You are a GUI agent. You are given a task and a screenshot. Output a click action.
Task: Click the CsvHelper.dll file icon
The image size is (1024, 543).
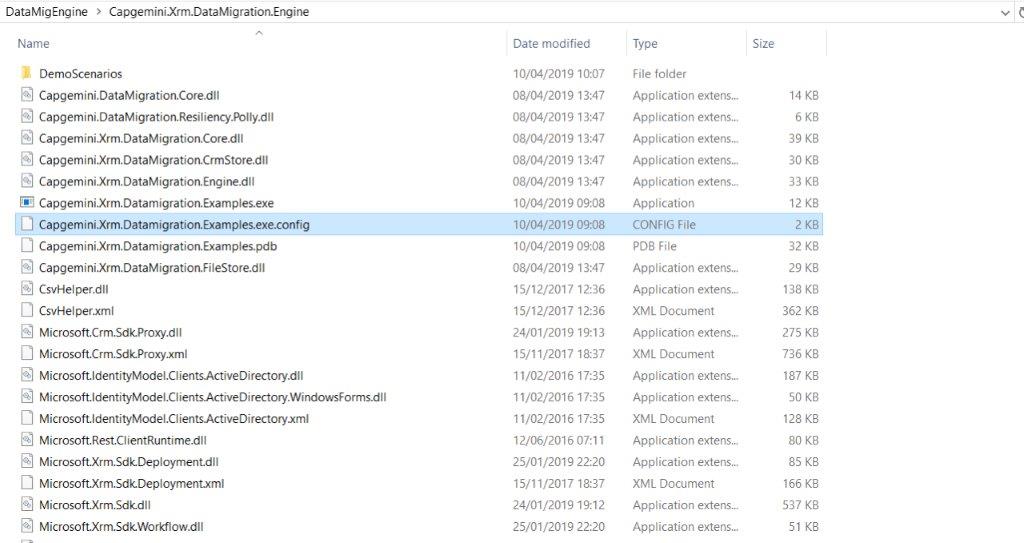click(x=27, y=289)
